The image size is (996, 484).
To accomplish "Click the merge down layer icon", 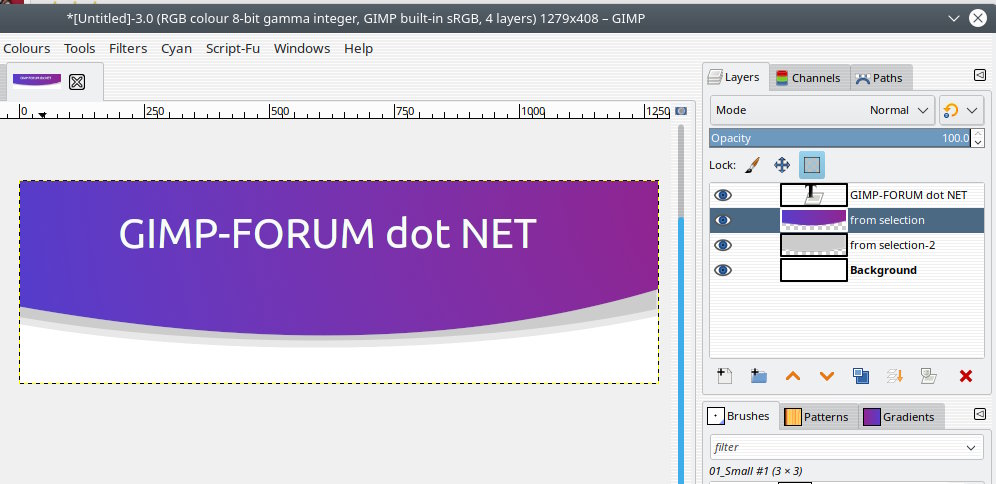I will click(x=894, y=375).
